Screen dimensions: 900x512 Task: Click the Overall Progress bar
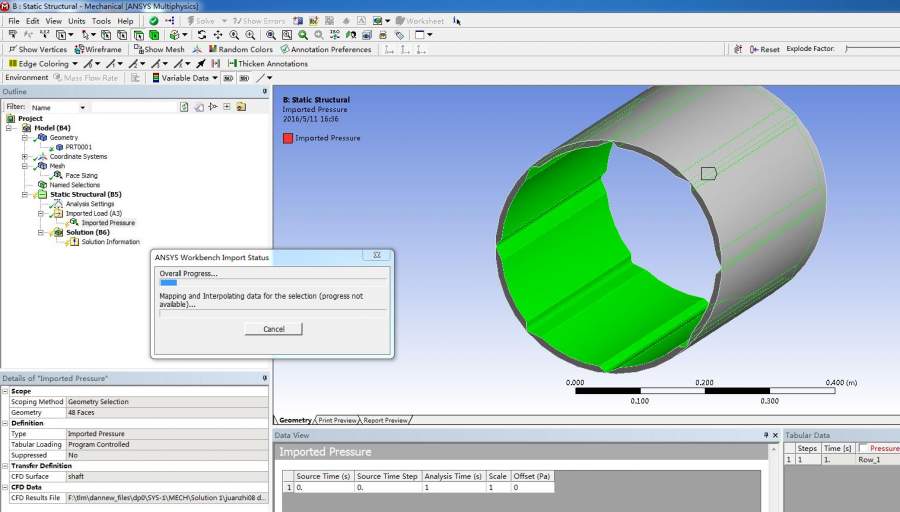click(273, 282)
